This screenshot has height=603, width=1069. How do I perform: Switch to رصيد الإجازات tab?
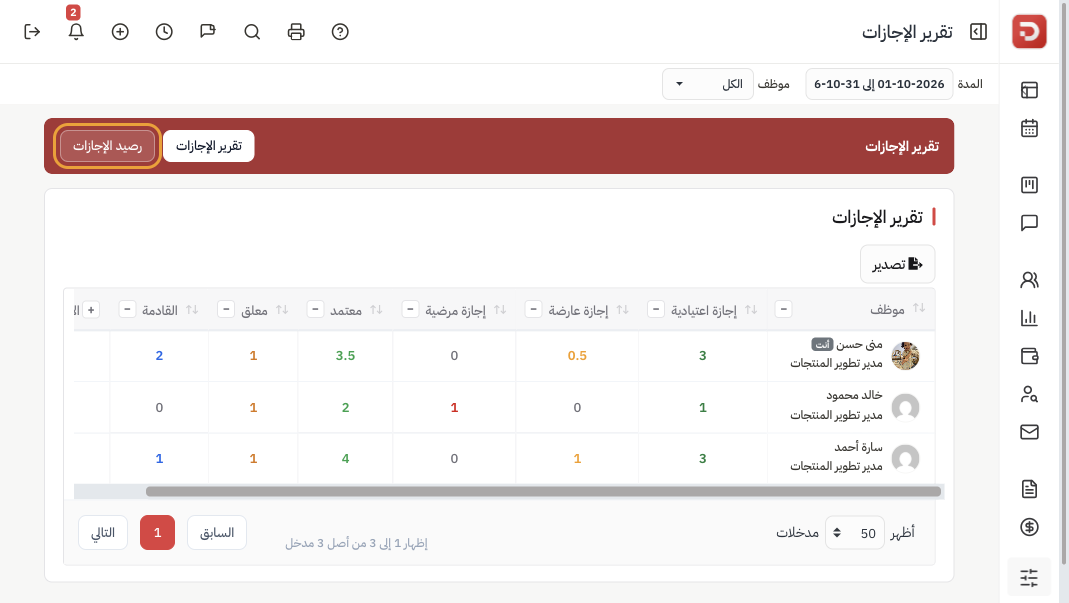[107, 146]
